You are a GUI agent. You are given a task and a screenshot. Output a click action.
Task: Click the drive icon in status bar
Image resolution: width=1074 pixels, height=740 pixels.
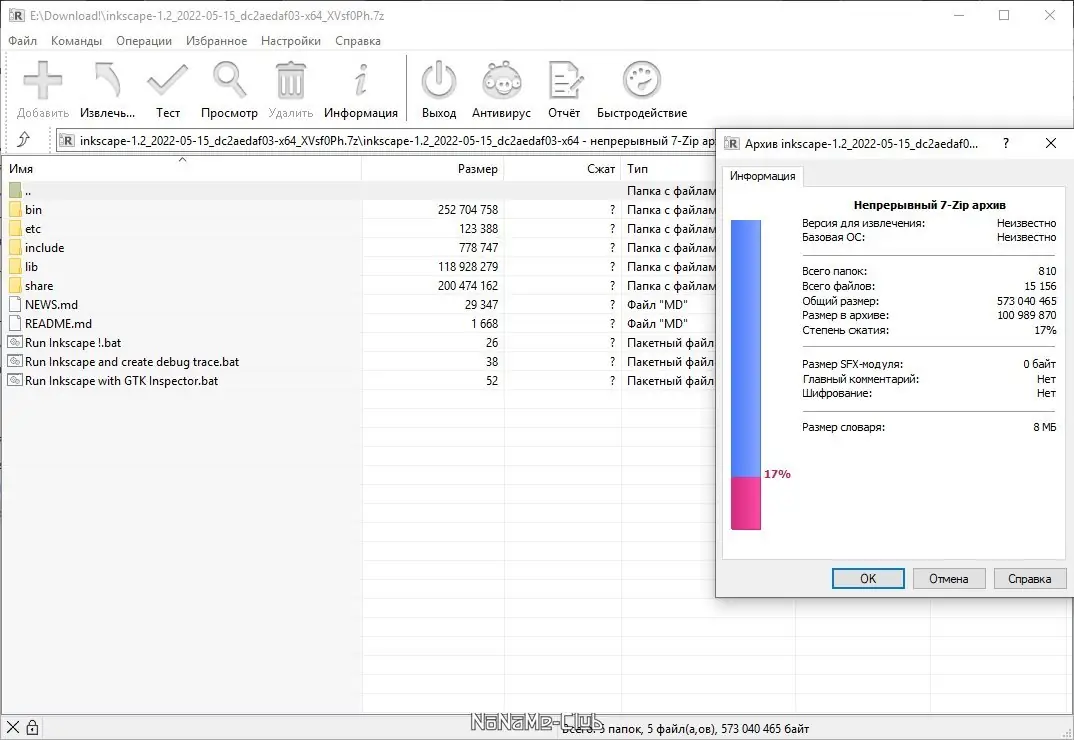click(13, 728)
